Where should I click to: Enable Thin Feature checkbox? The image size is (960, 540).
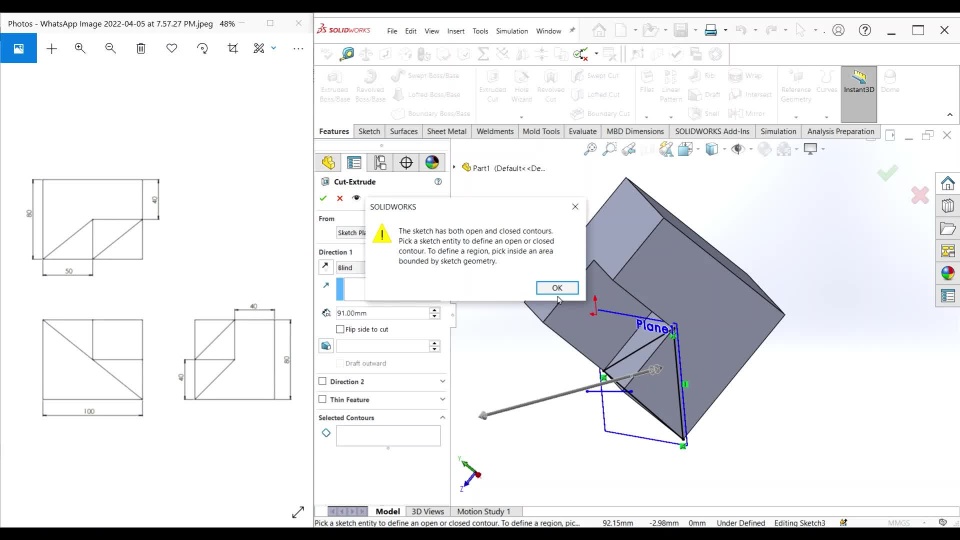click(x=323, y=400)
